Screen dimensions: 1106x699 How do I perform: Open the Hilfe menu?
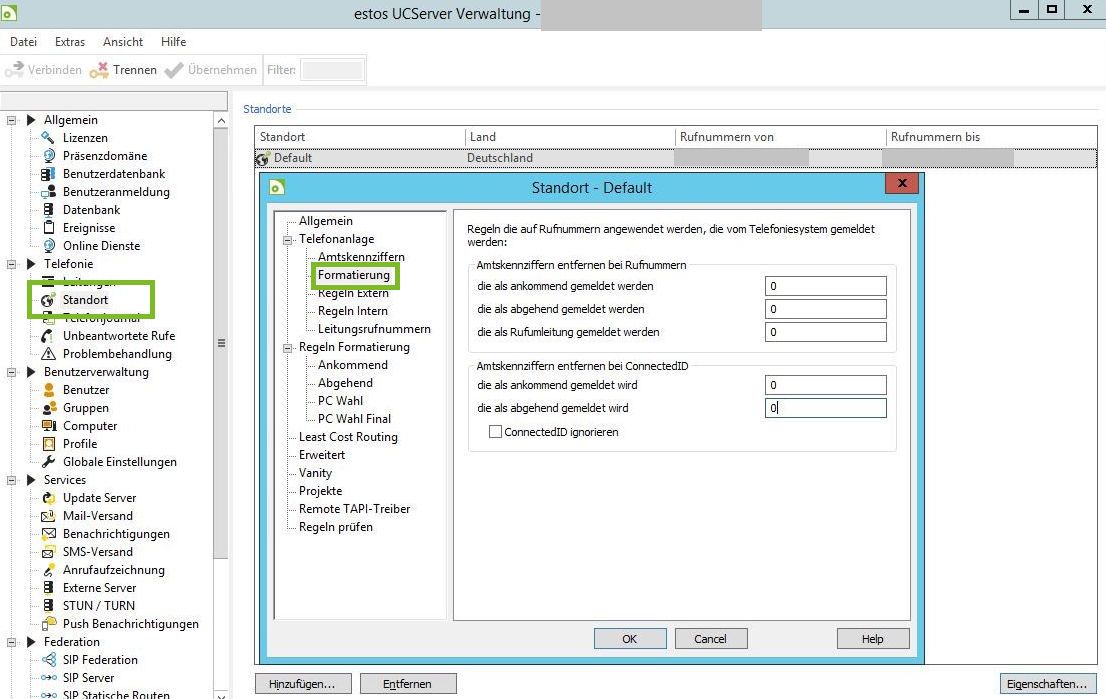pos(174,42)
